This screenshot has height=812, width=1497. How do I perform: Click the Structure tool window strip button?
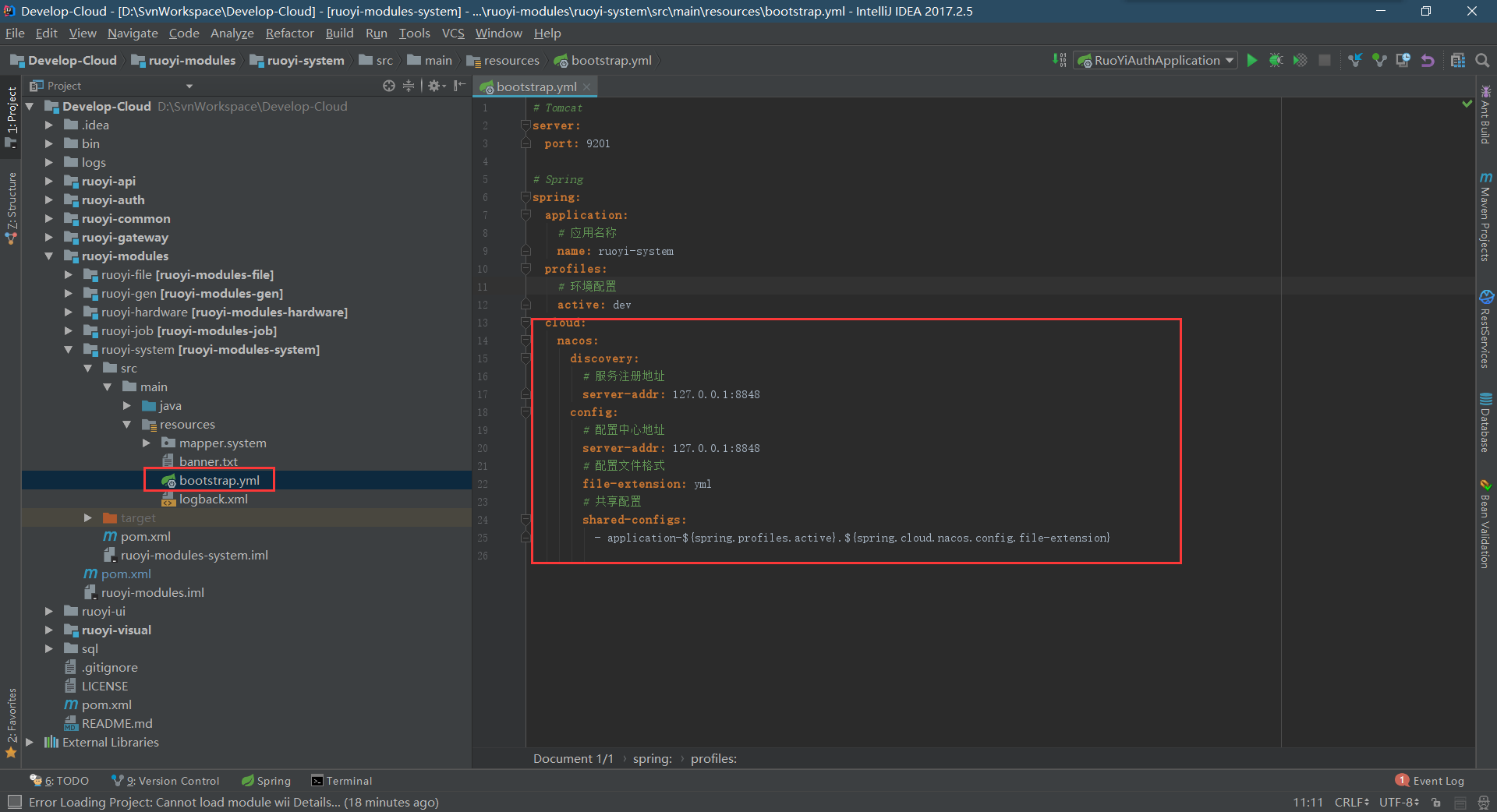point(11,207)
